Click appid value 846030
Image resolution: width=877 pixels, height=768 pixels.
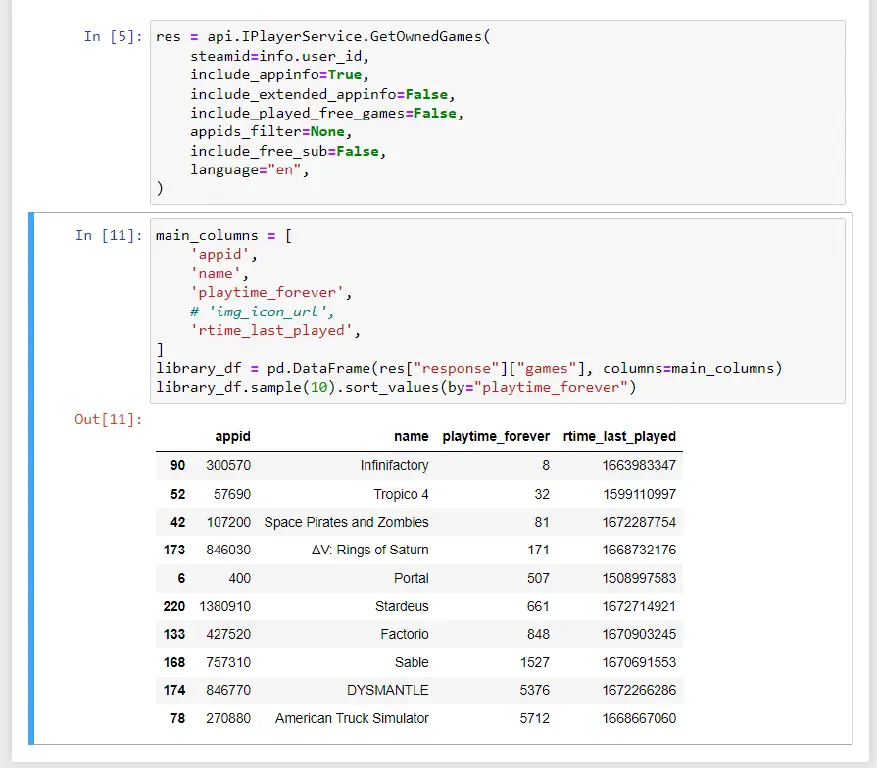tap(228, 550)
